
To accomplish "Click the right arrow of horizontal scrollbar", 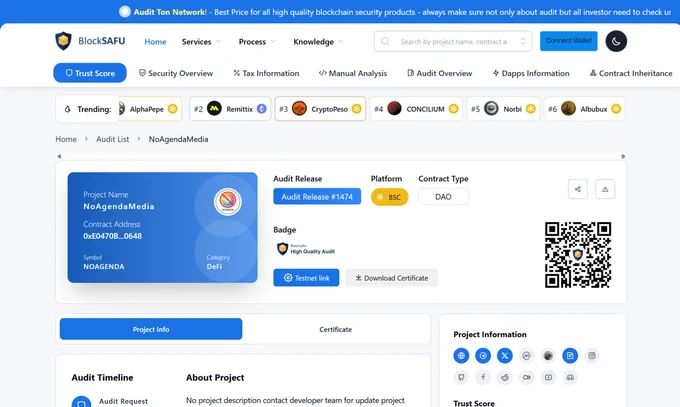I will [623, 156].
